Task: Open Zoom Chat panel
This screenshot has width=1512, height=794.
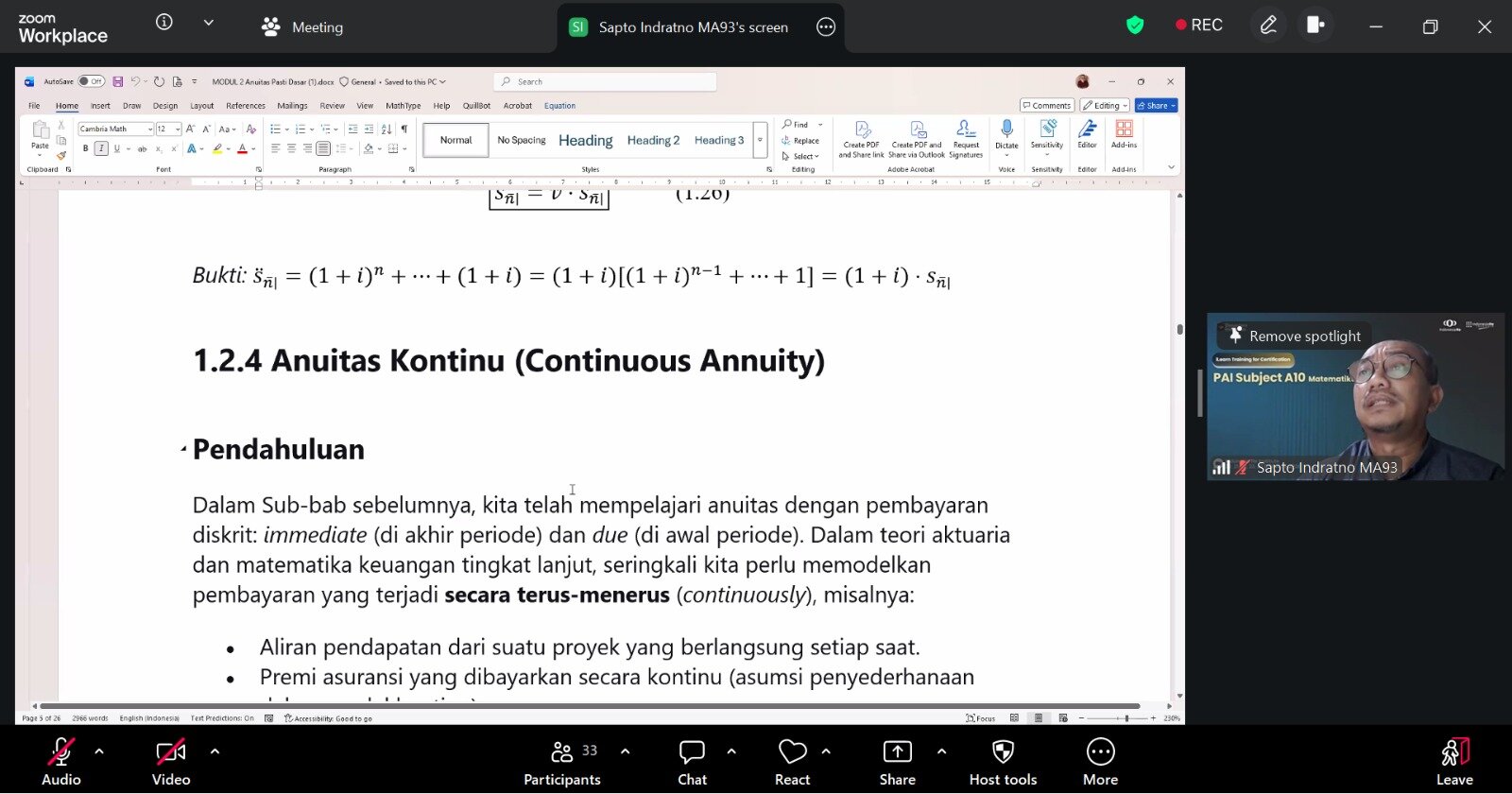Action: click(x=692, y=762)
